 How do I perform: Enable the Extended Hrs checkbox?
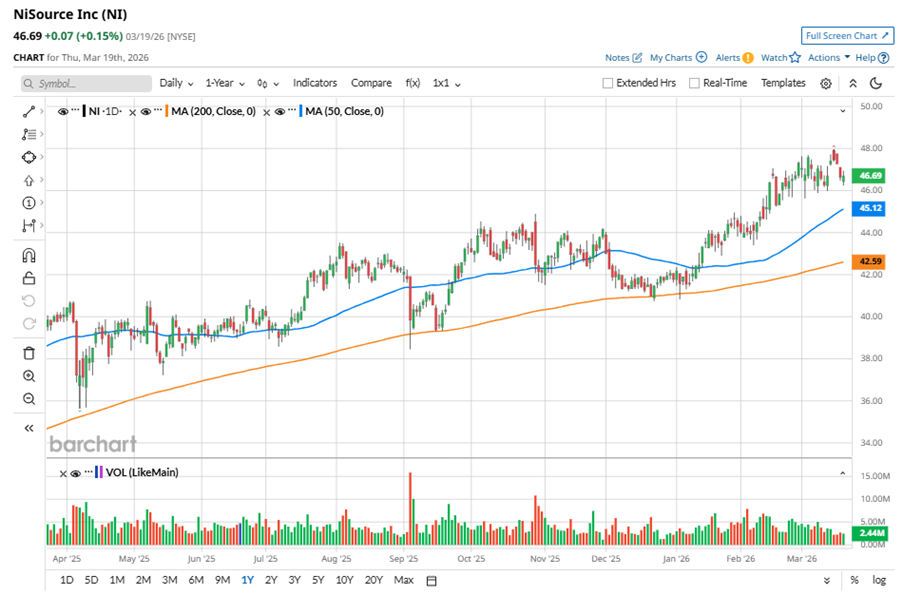pyautogui.click(x=608, y=83)
